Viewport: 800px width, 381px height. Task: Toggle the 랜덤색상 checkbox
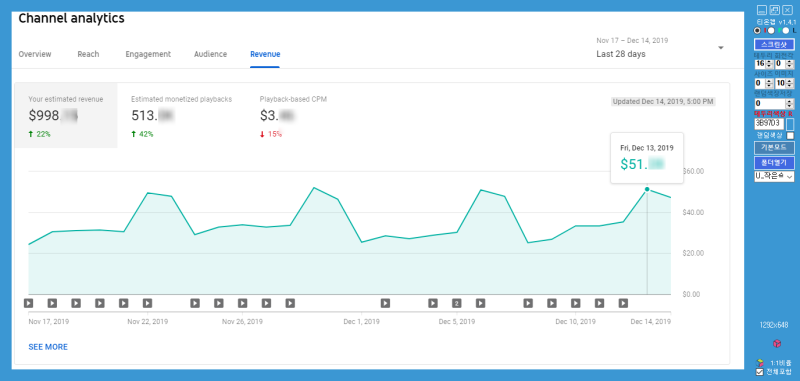click(x=790, y=136)
